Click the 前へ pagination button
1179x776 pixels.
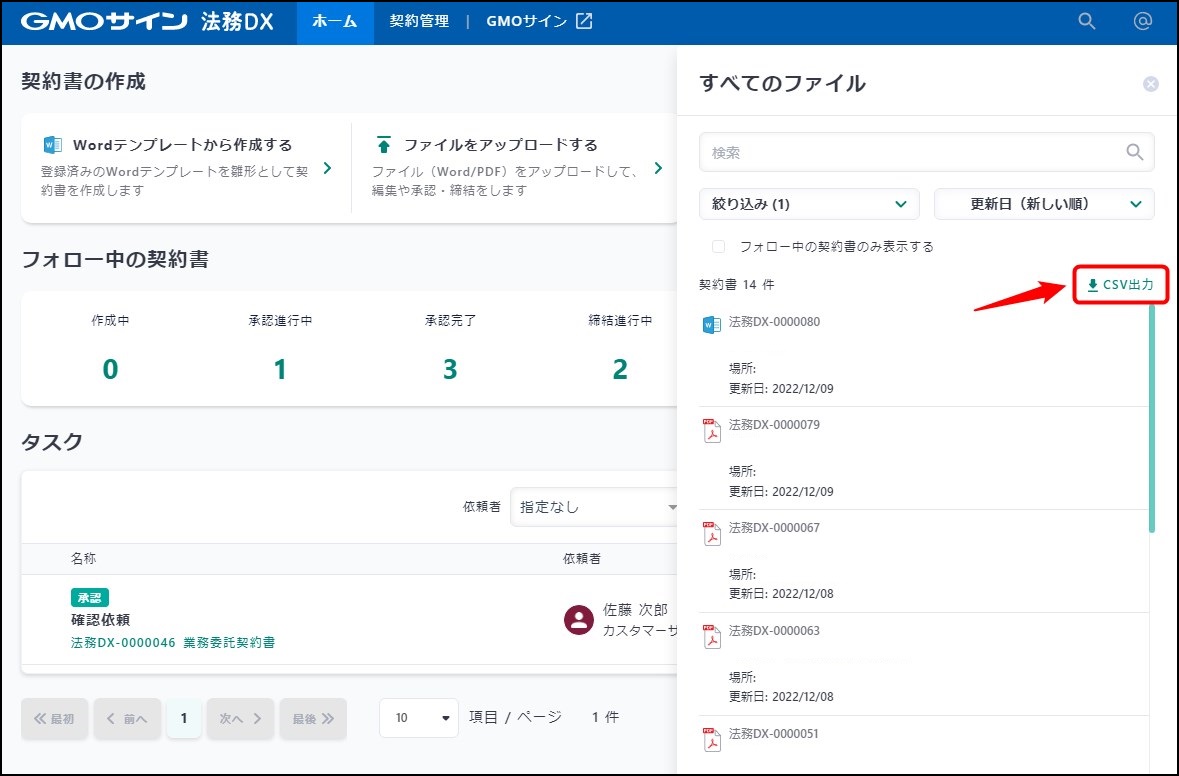127,719
